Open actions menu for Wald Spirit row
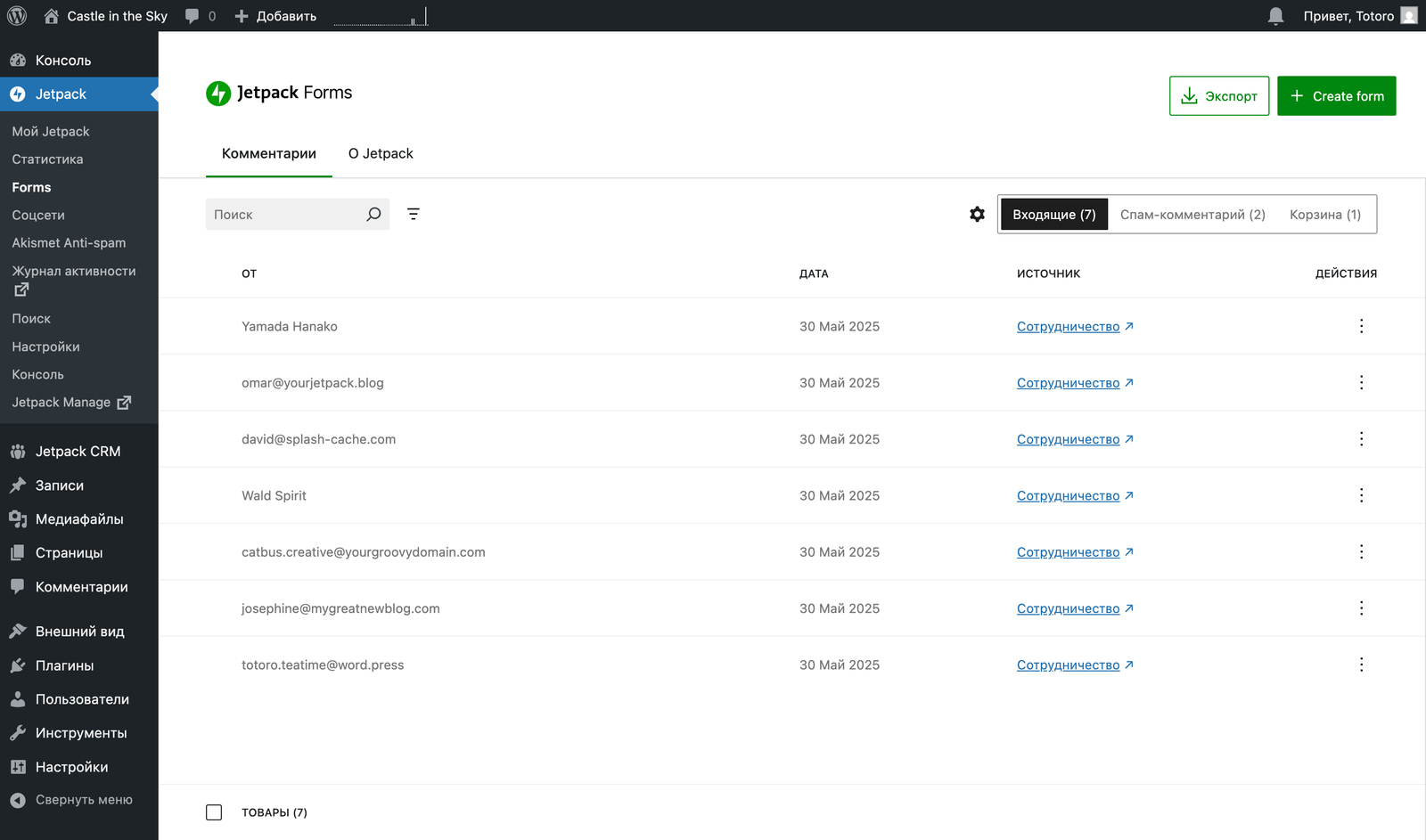 (1361, 495)
